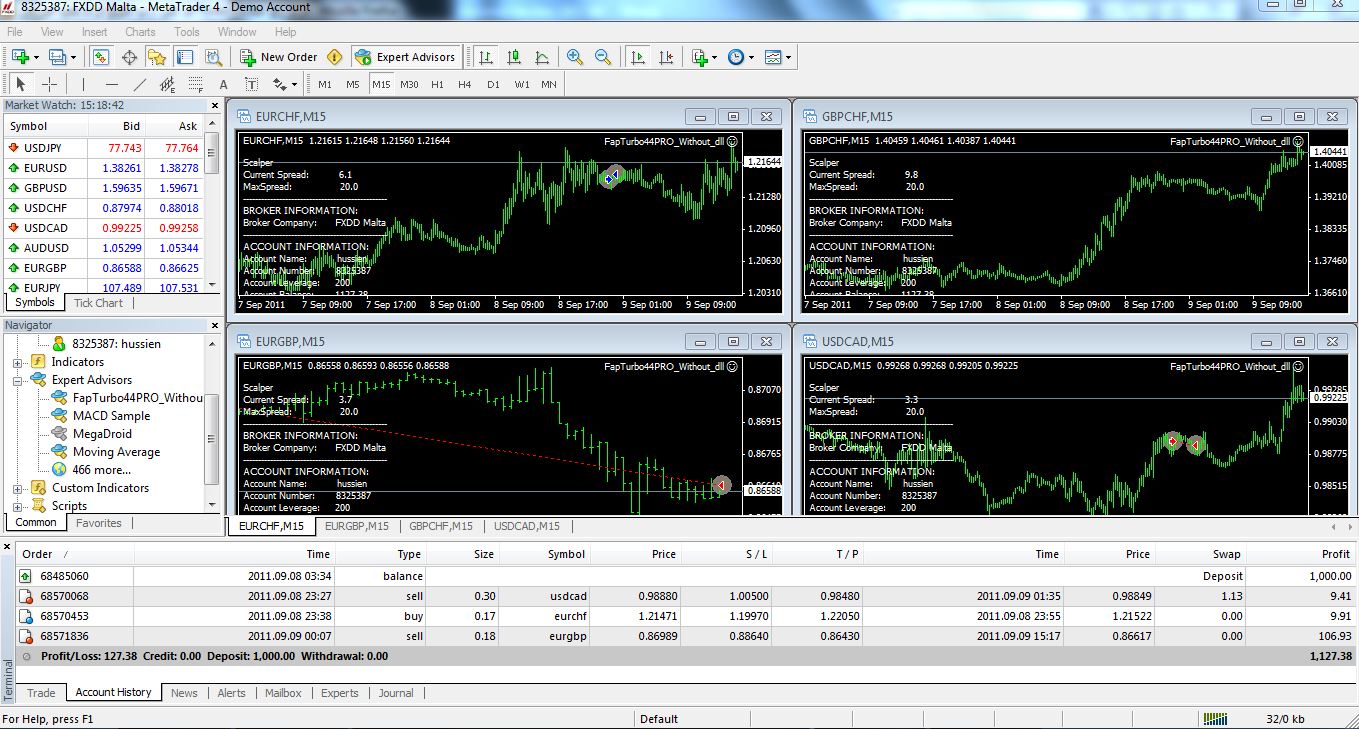Expand the Scripts tree node
1359x729 pixels.
(18, 506)
